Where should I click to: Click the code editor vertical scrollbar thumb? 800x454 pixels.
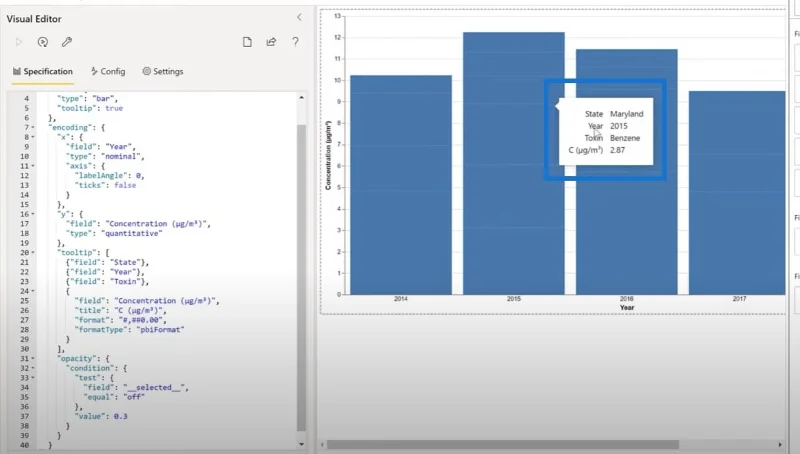[302, 278]
